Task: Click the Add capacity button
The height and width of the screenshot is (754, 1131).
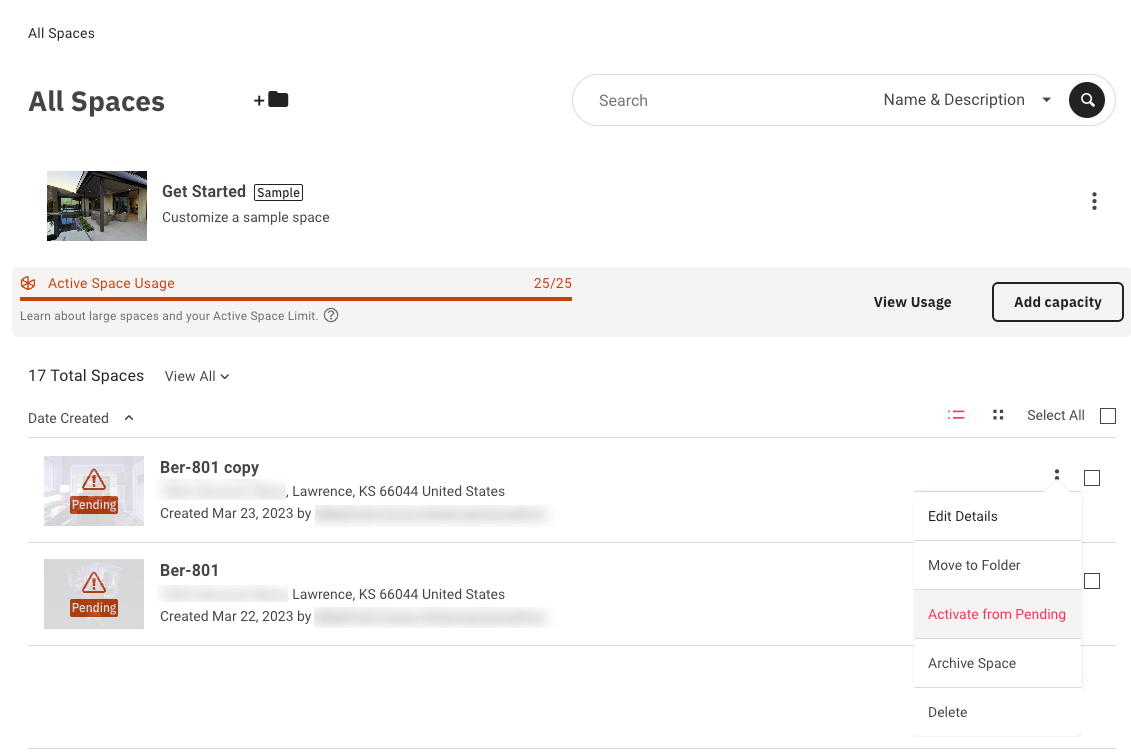Action: click(1057, 302)
